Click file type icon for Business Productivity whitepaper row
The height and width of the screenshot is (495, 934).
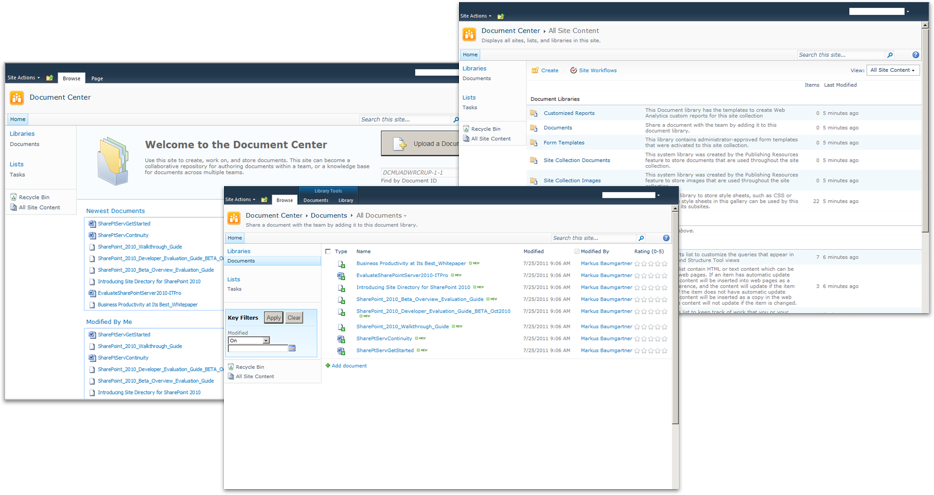click(341, 264)
